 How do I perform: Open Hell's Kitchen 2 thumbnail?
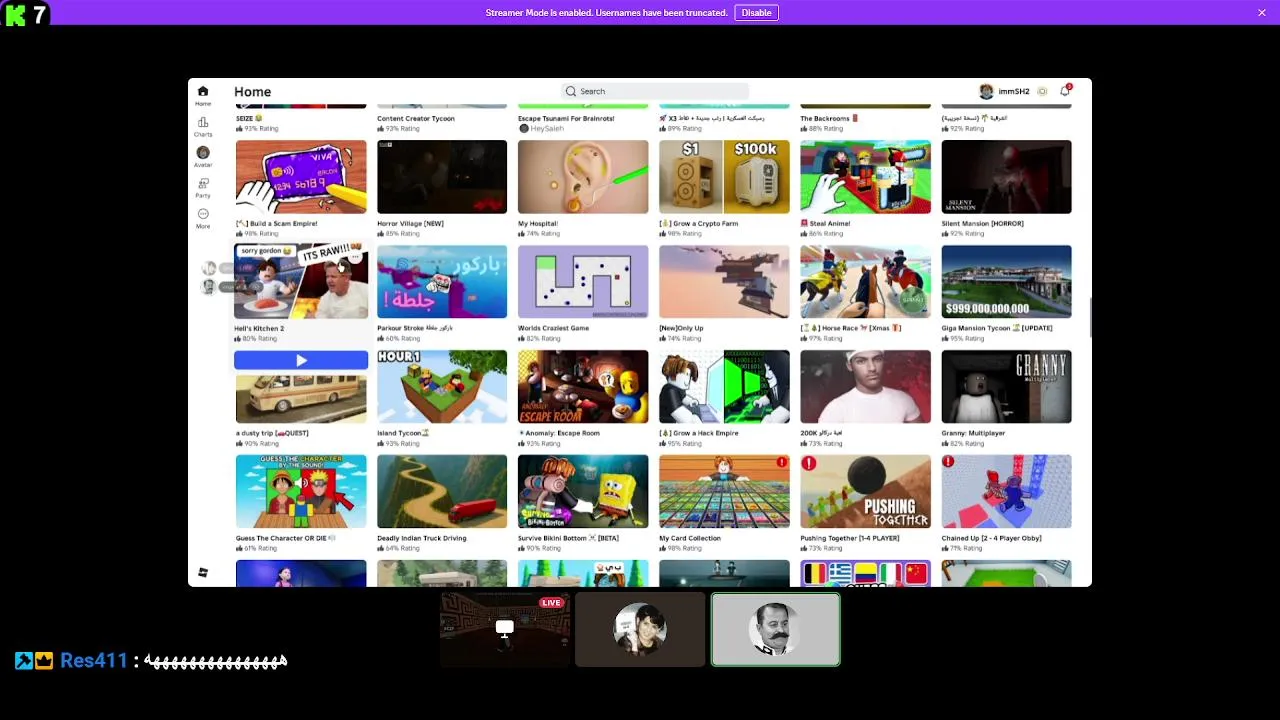click(x=301, y=281)
